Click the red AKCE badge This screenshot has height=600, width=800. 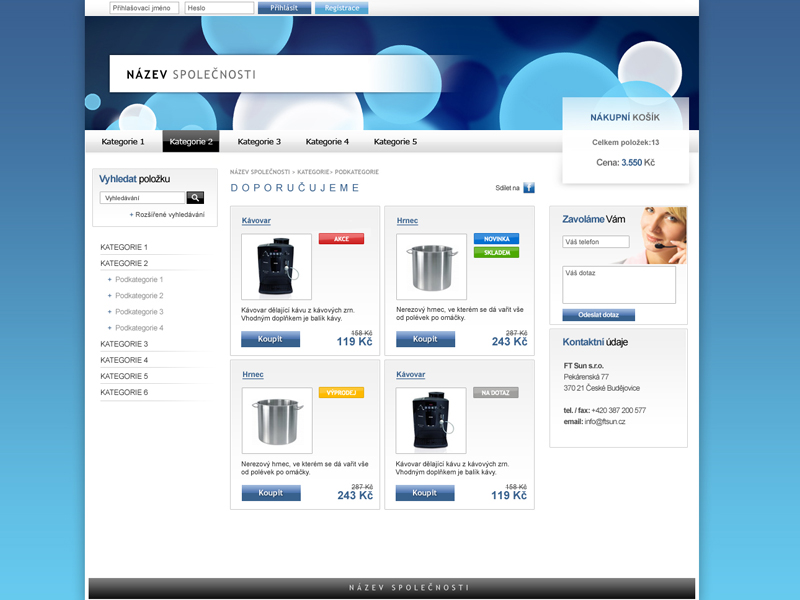click(341, 239)
